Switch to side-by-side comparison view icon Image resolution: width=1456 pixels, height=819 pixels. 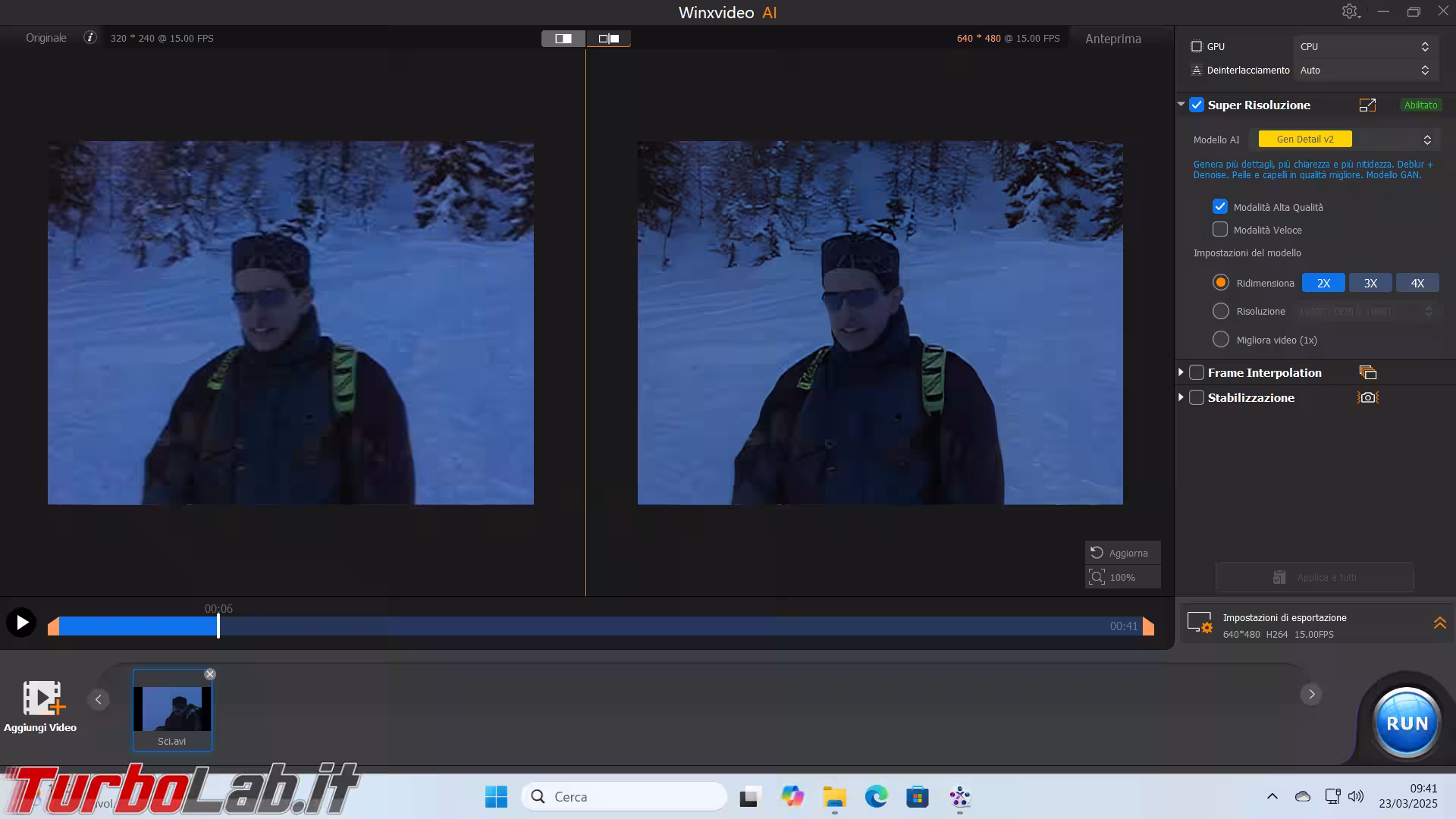tap(608, 39)
